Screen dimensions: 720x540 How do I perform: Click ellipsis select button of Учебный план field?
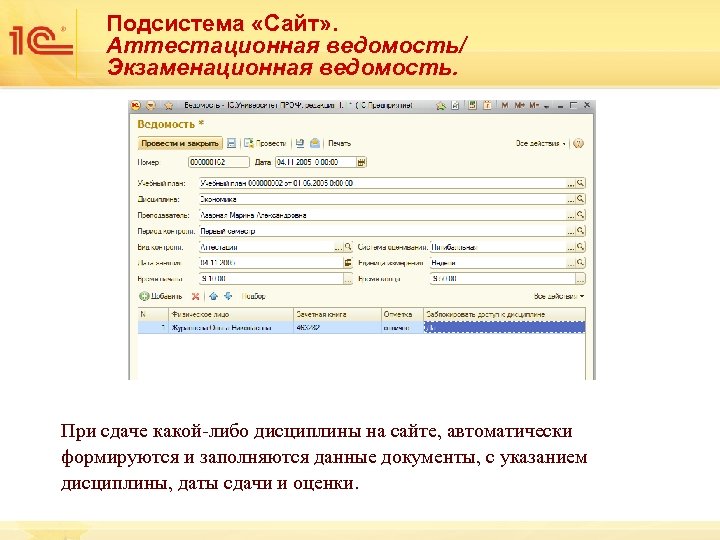pos(571,183)
